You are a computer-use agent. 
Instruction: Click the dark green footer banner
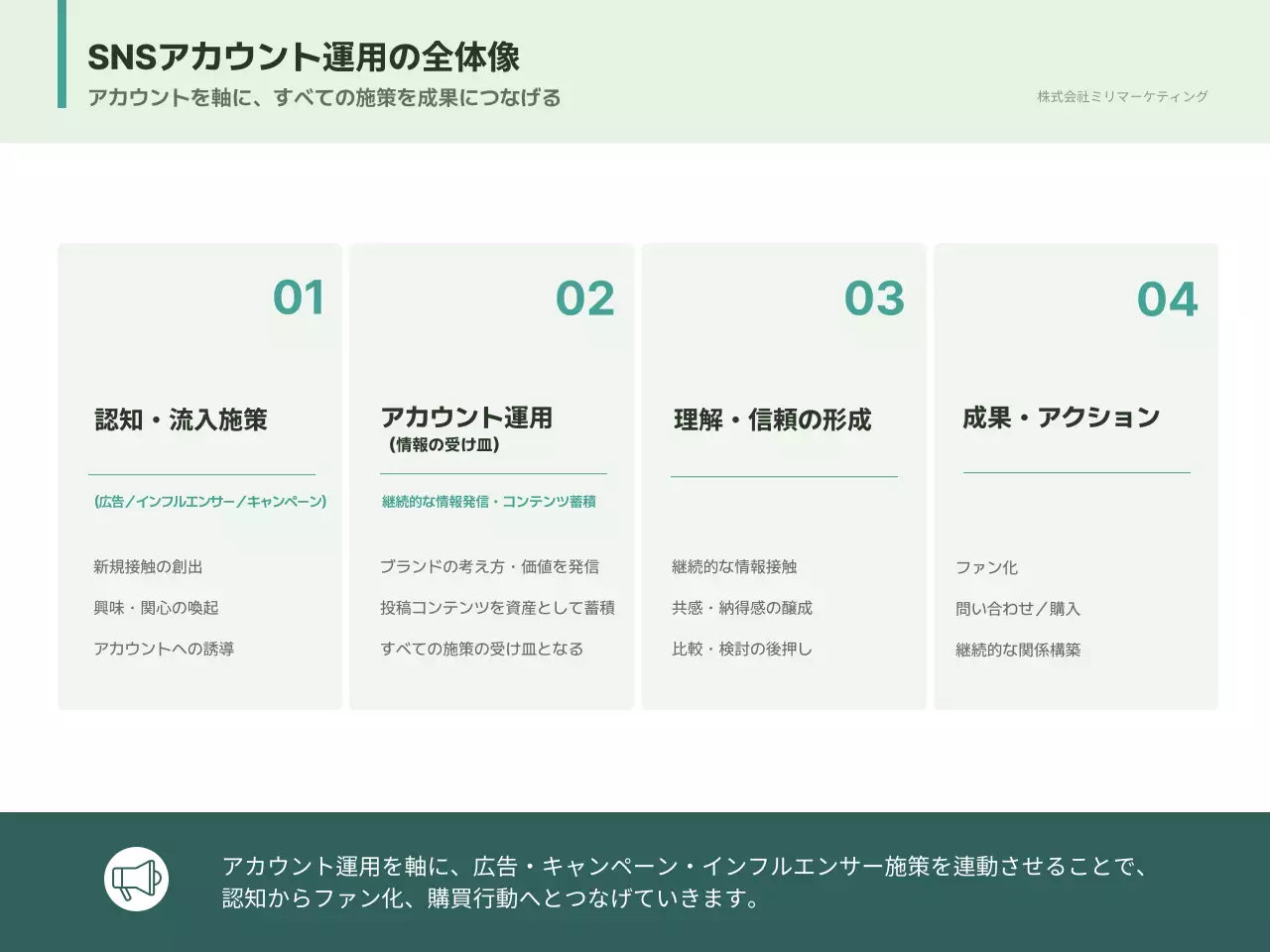click(635, 879)
